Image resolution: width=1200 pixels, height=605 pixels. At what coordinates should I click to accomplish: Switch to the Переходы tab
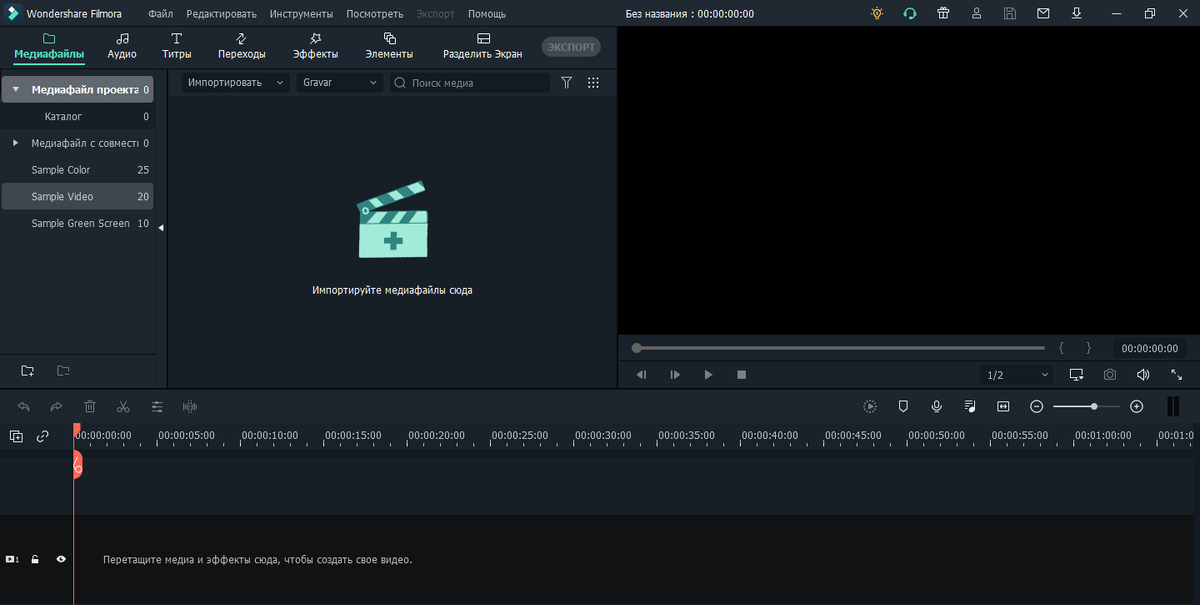242,46
